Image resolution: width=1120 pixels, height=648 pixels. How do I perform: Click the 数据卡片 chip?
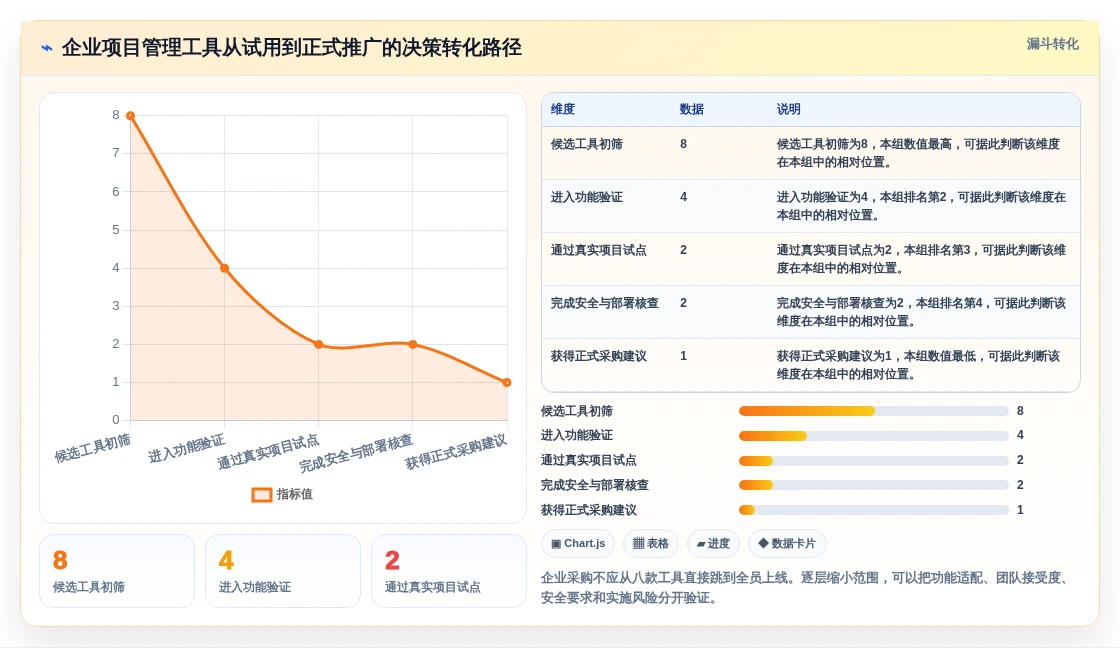point(787,544)
